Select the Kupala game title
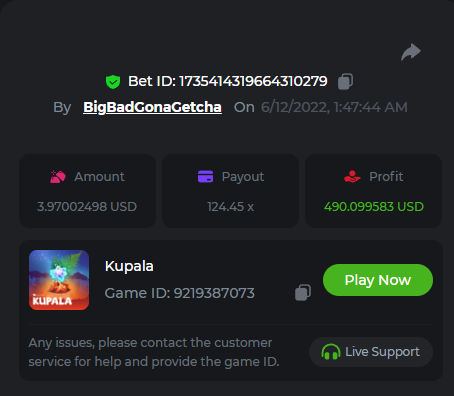 pos(129,266)
